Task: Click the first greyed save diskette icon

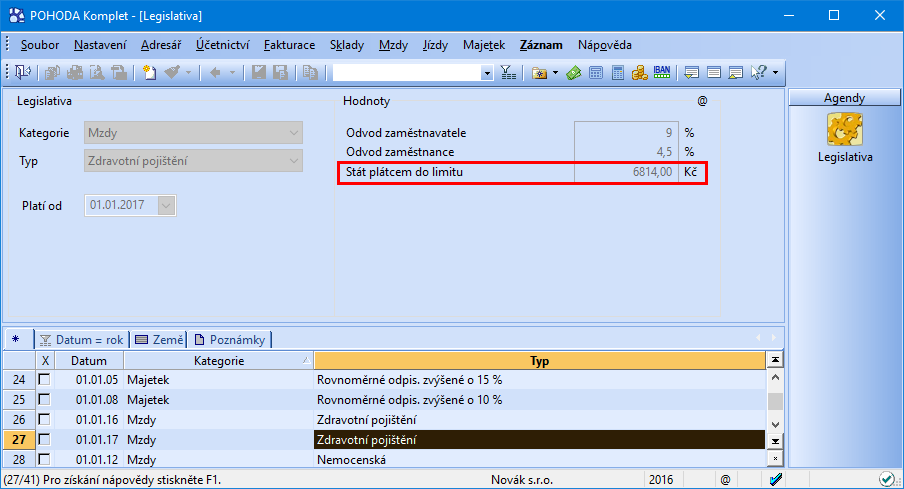Action: (x=259, y=73)
